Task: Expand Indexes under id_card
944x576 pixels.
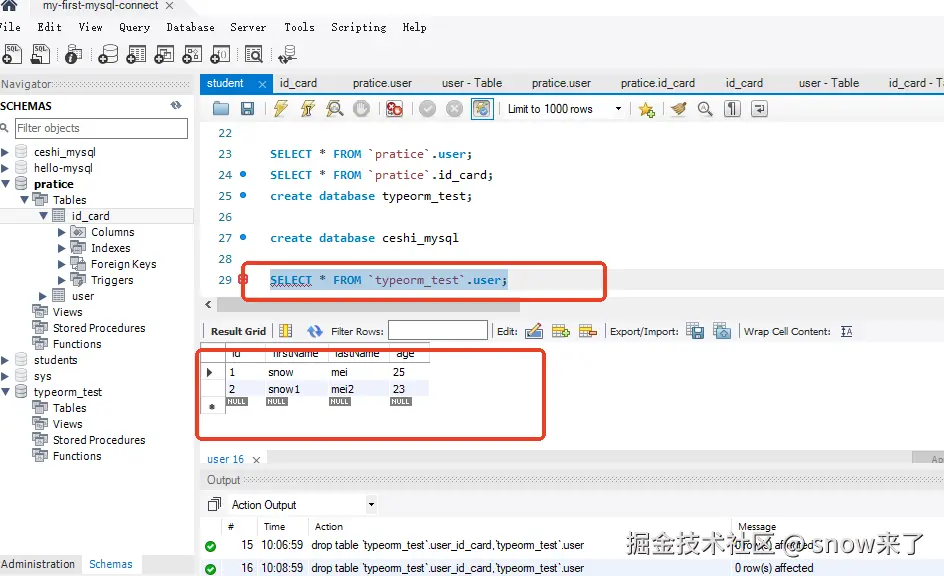Action: 61,248
